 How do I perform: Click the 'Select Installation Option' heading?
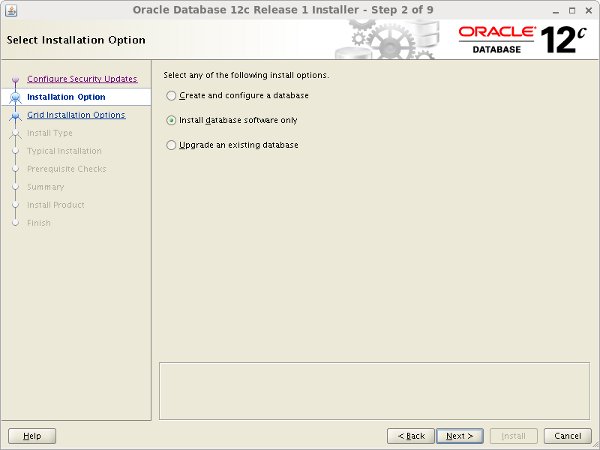click(76, 40)
